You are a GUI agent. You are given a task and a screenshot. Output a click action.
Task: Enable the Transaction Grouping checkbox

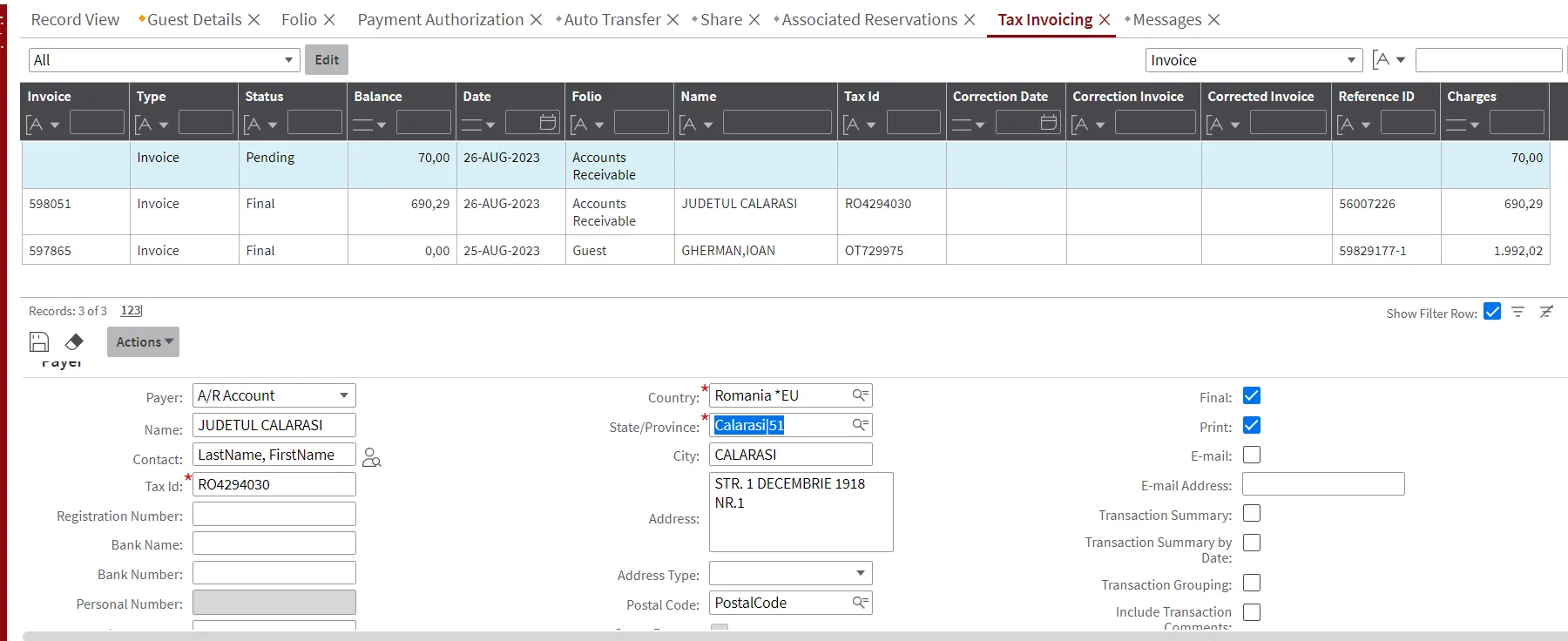(1252, 584)
